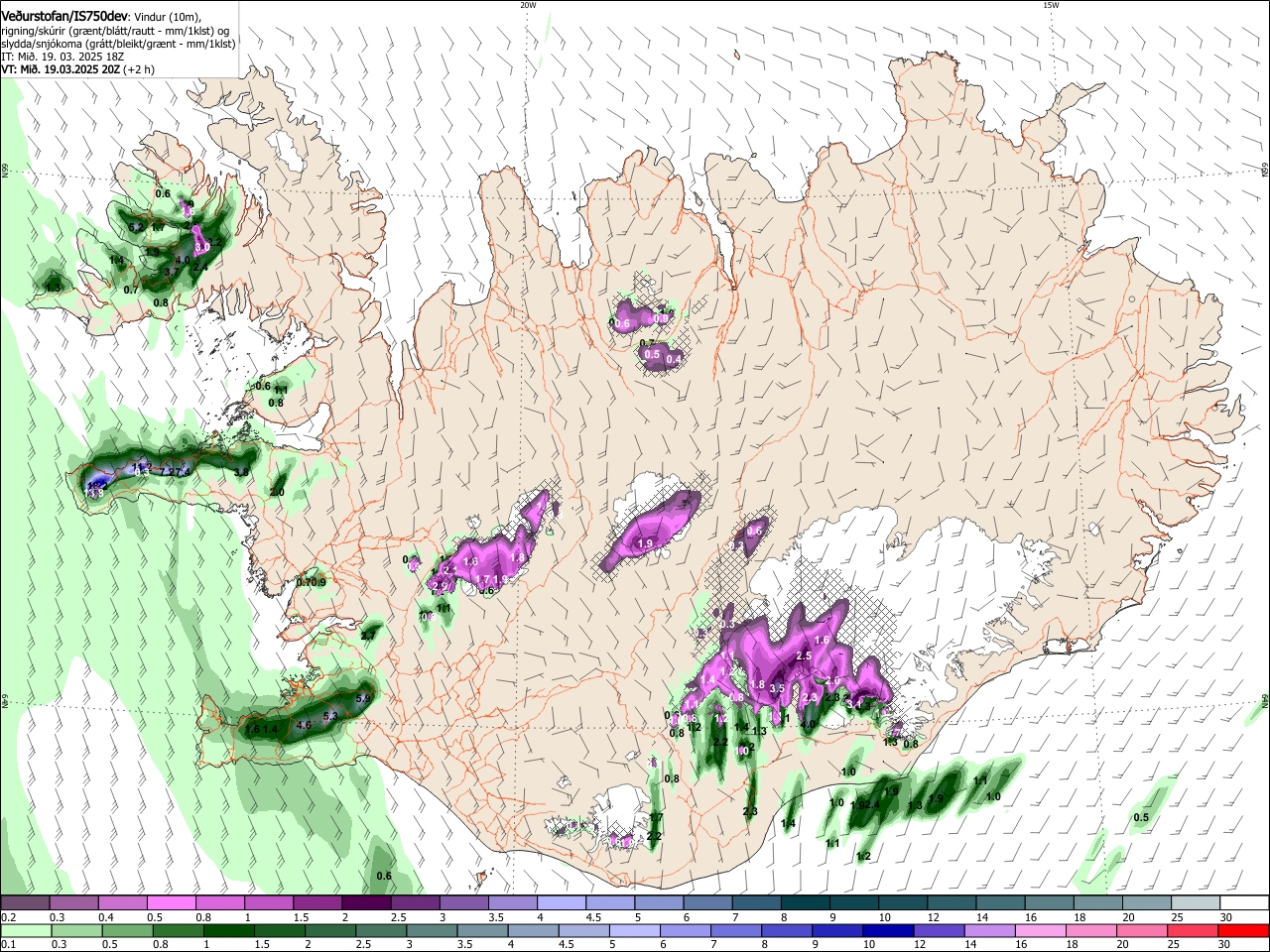Viewport: 1270px width, 952px height.
Task: Click the 4.0 value in the Westfjords
Action: 182,260
